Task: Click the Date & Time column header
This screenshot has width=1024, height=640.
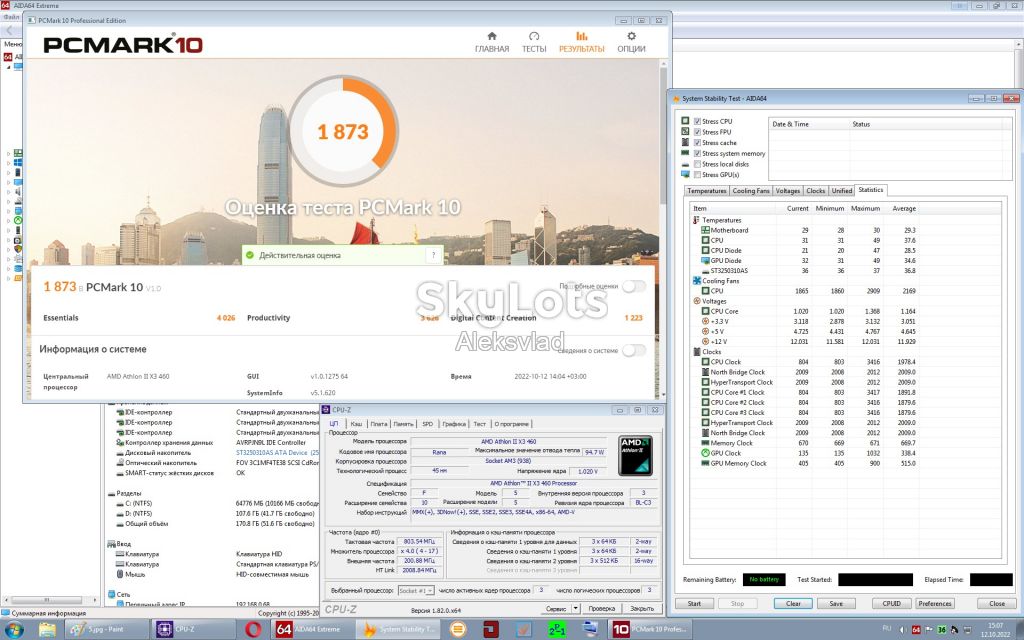Action: pyautogui.click(x=810, y=124)
